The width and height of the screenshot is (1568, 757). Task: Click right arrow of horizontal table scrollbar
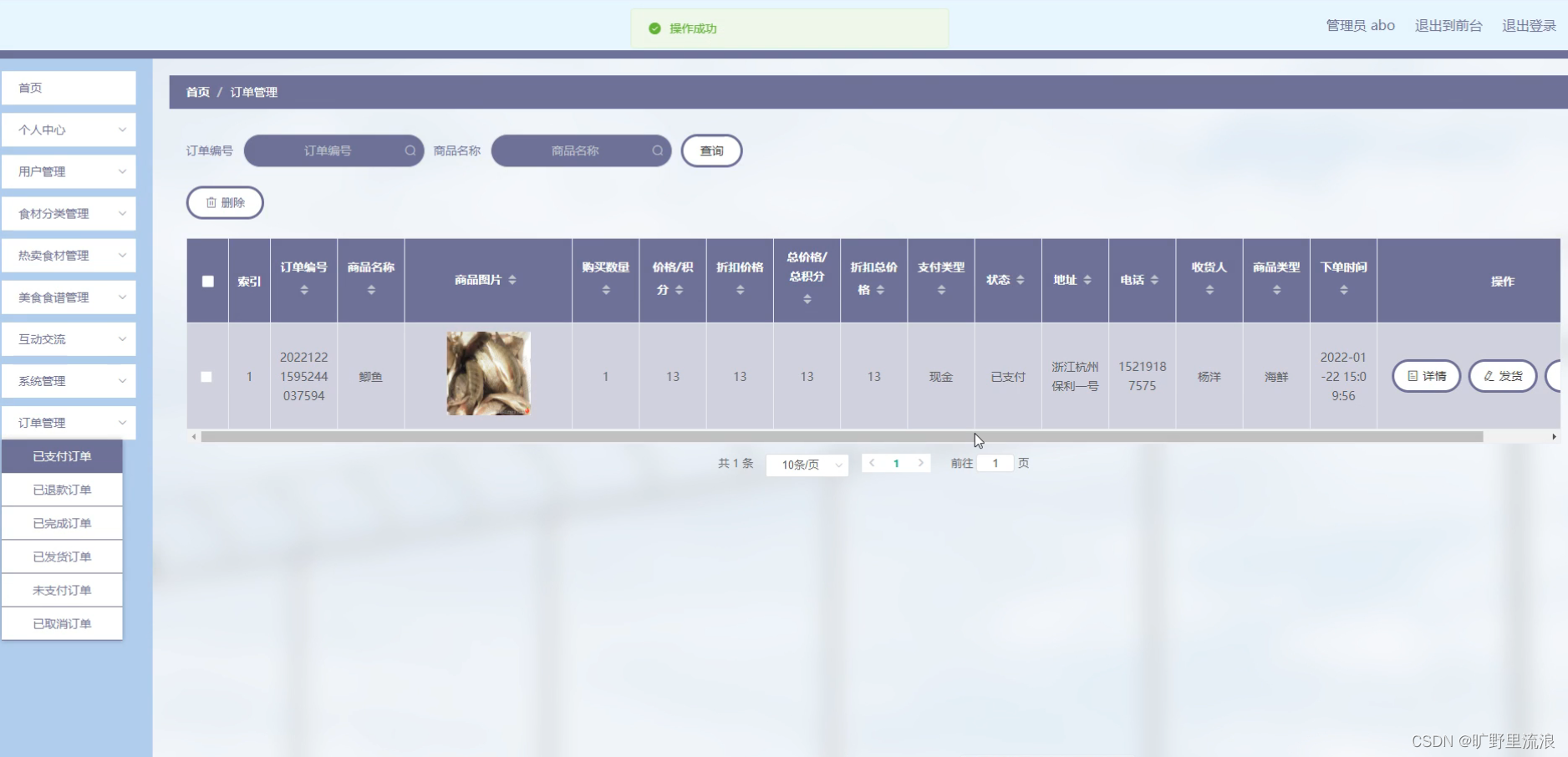click(x=1554, y=437)
